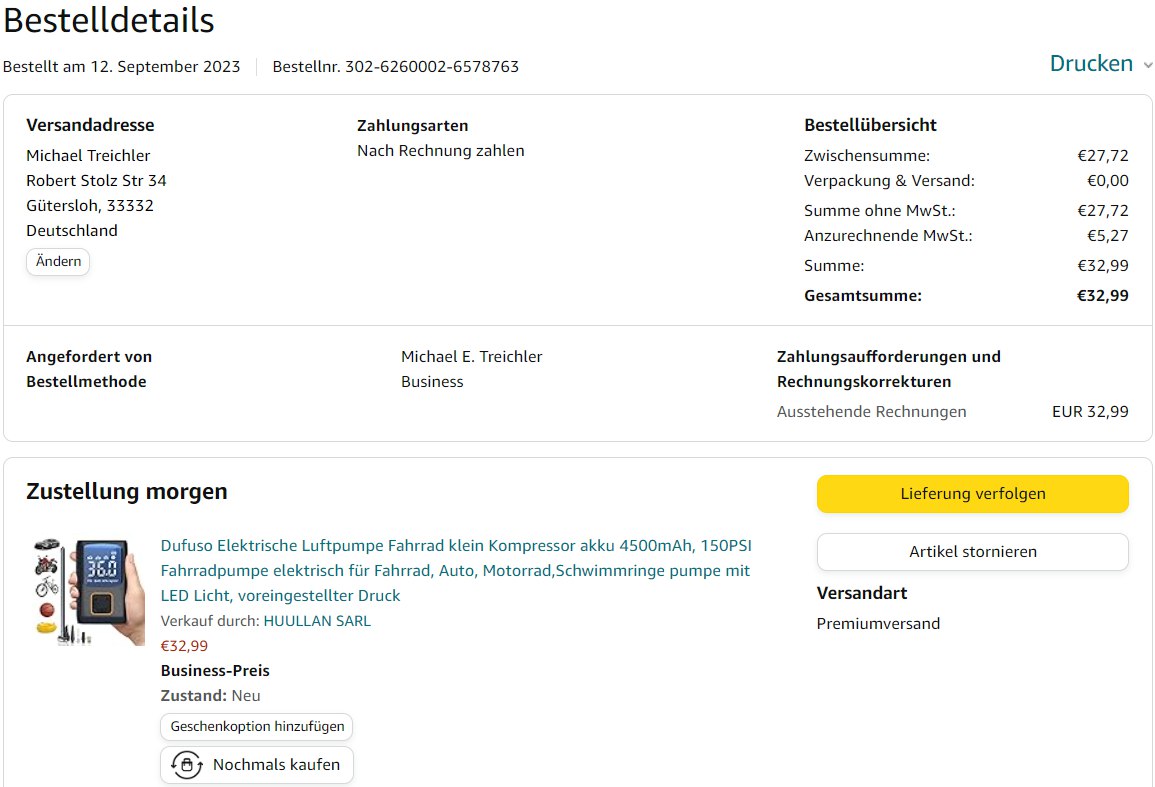Open the air pump product thumbnail
The width and height of the screenshot is (1155, 787).
[88, 591]
